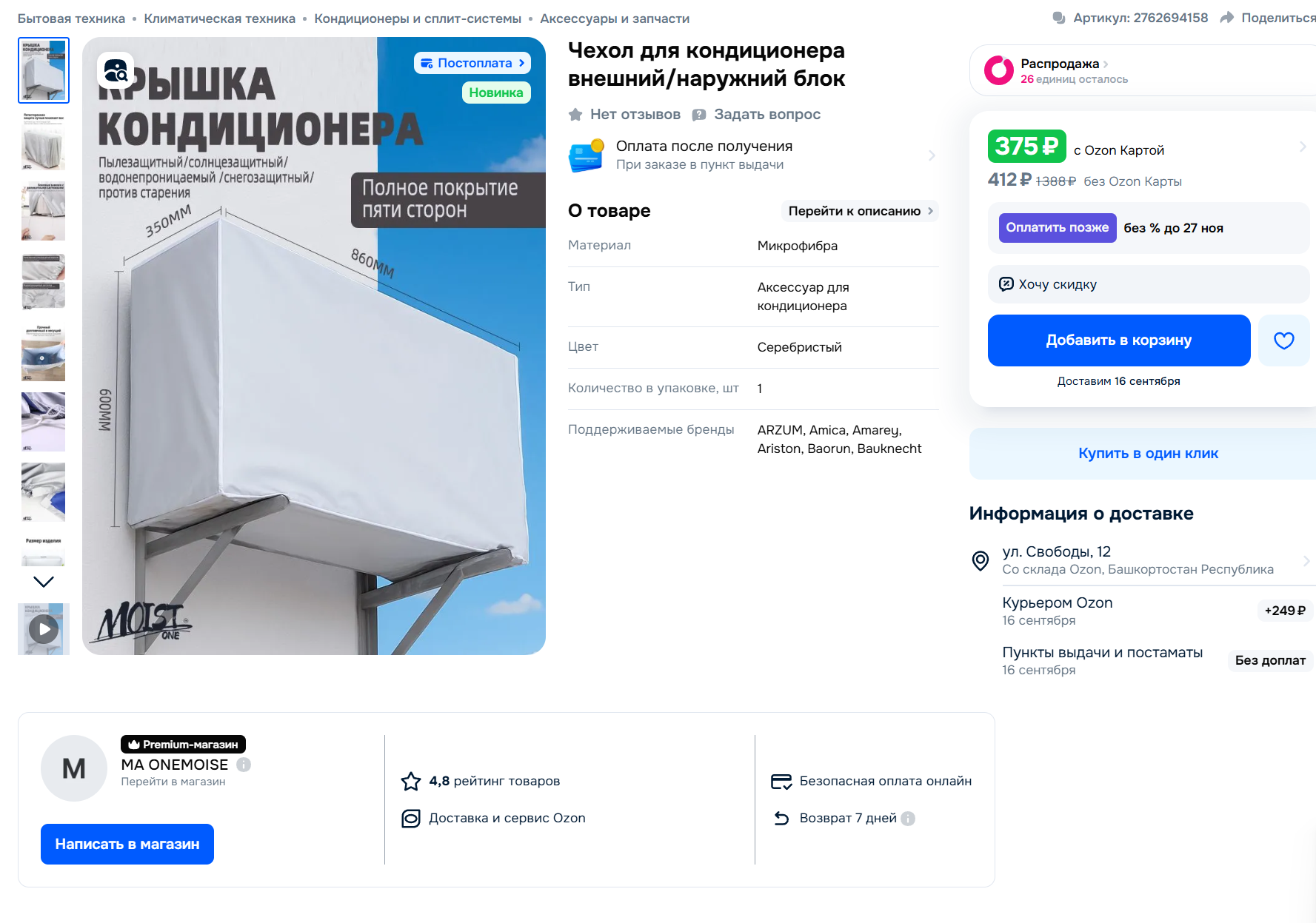The height and width of the screenshot is (923, 1316).
Task: Click the share arrow icon next to Поделиться
Action: (1227, 18)
